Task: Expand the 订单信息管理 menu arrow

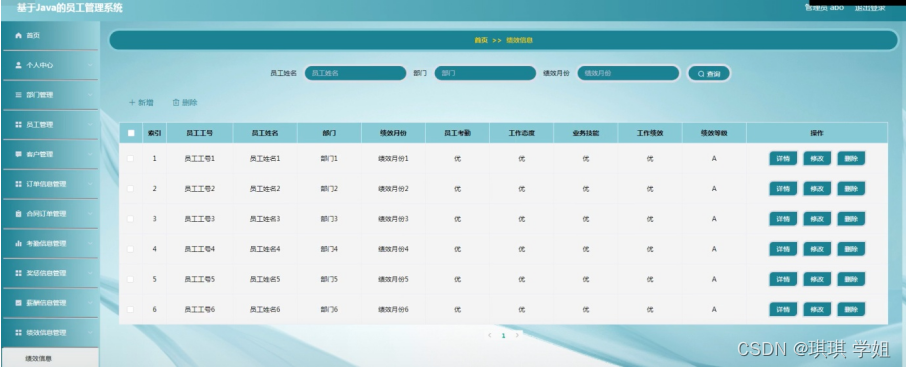Action: coord(90,184)
